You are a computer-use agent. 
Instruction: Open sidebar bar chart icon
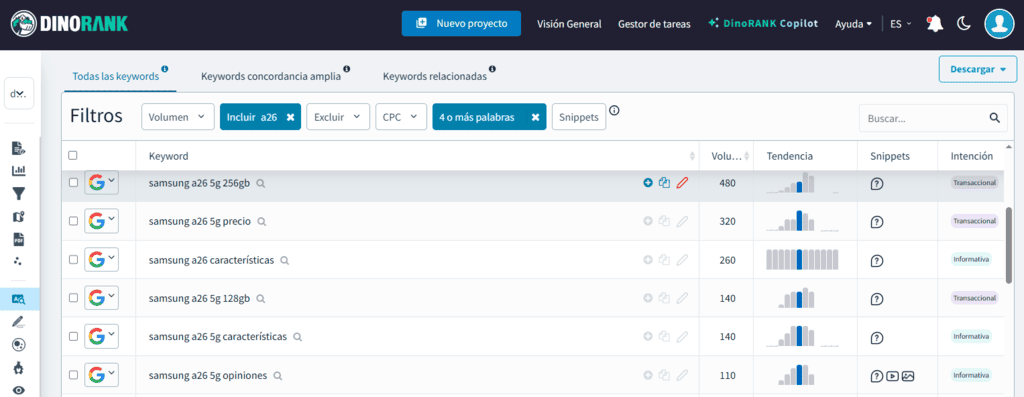(x=19, y=170)
